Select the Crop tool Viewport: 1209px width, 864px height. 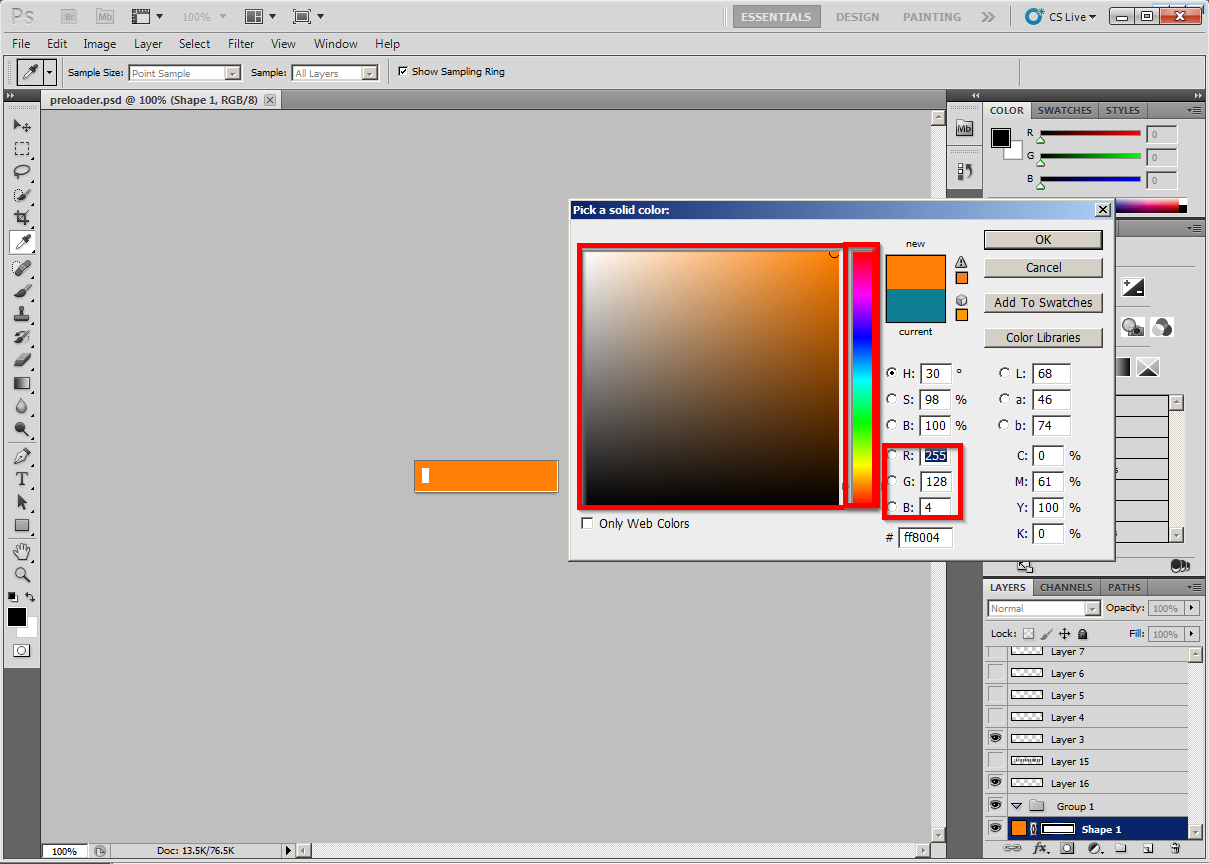pyautogui.click(x=22, y=218)
